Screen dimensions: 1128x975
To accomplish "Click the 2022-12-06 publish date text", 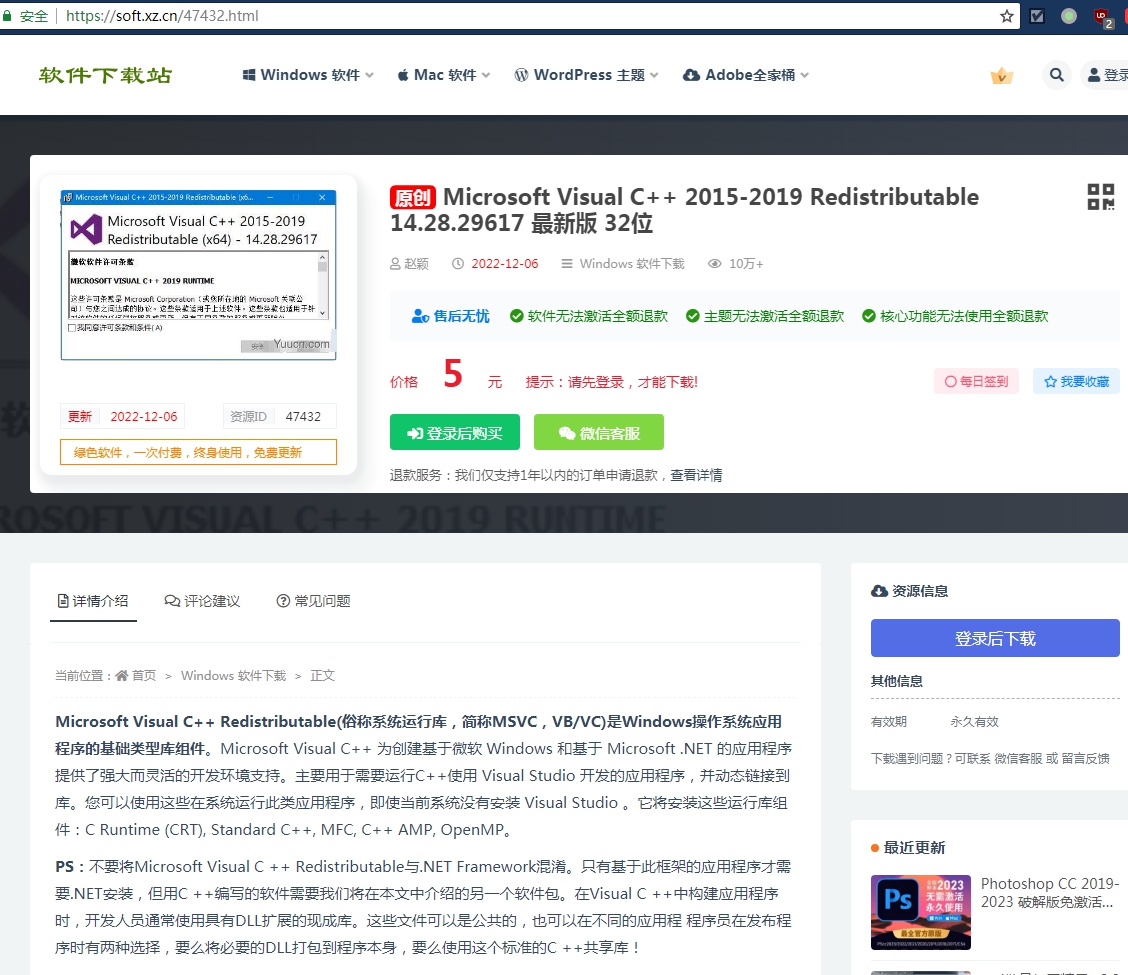I will click(505, 264).
